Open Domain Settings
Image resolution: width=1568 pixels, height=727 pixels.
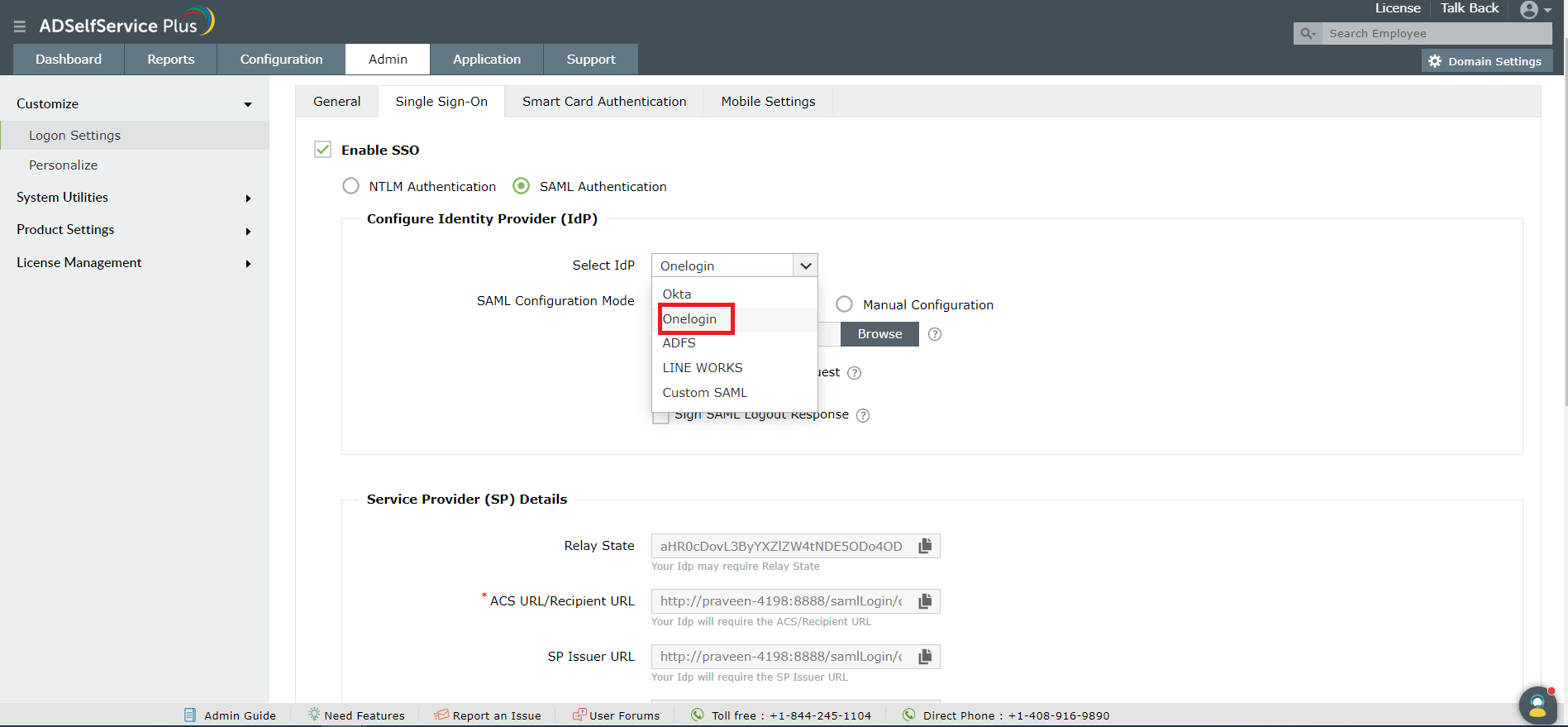[1487, 61]
